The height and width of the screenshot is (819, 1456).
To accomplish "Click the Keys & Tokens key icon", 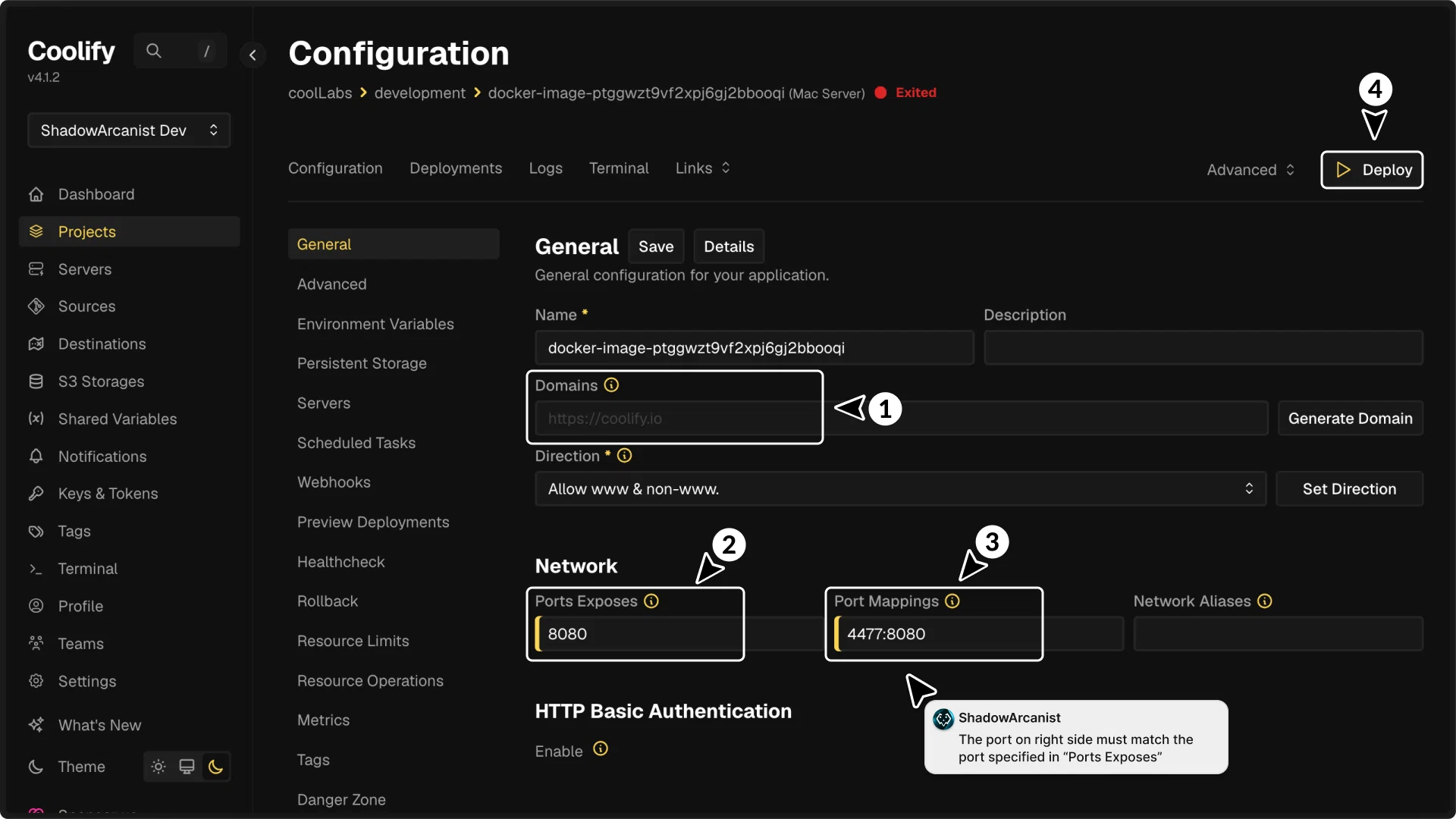I will (x=36, y=494).
